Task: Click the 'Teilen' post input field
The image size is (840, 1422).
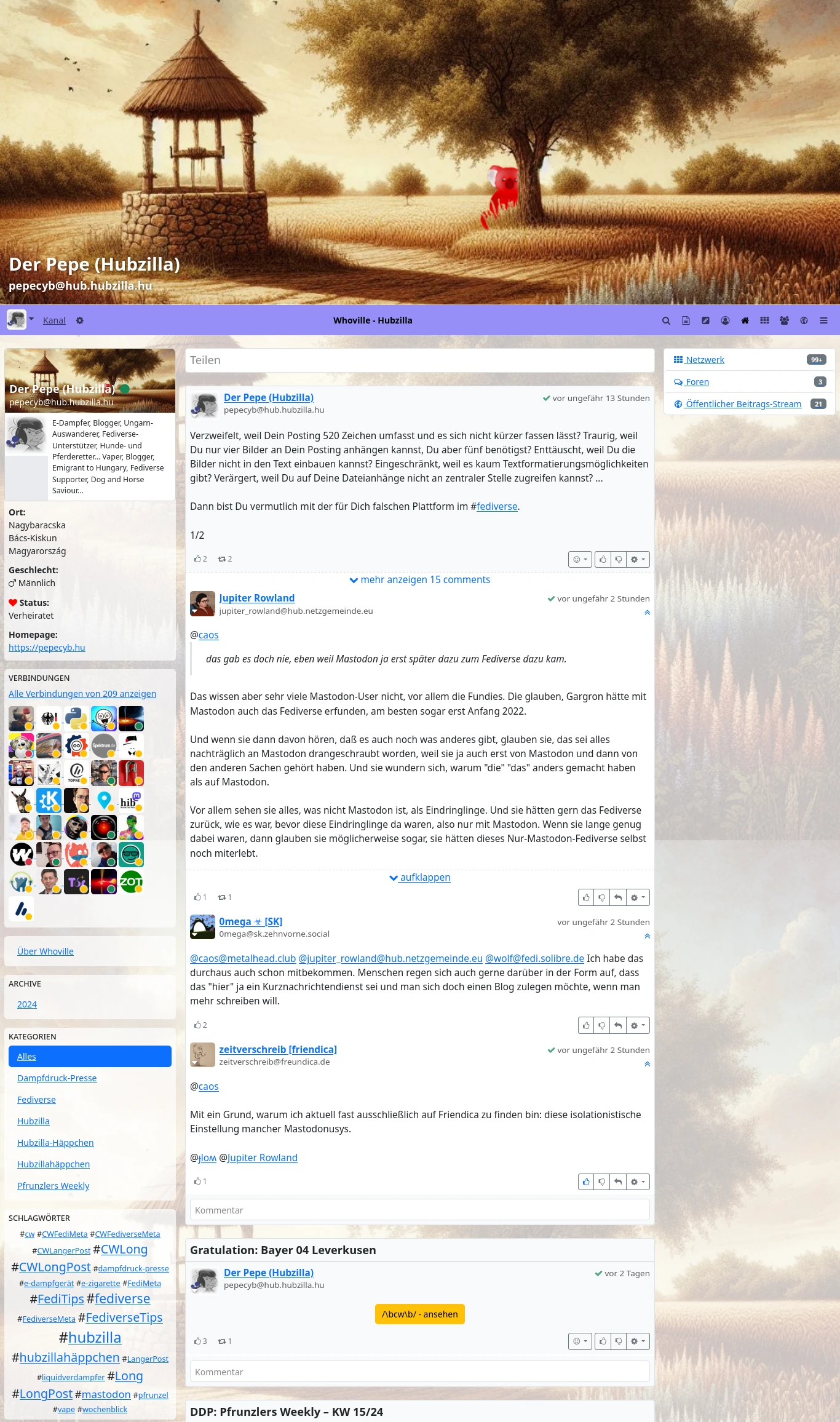Action: 419,360
